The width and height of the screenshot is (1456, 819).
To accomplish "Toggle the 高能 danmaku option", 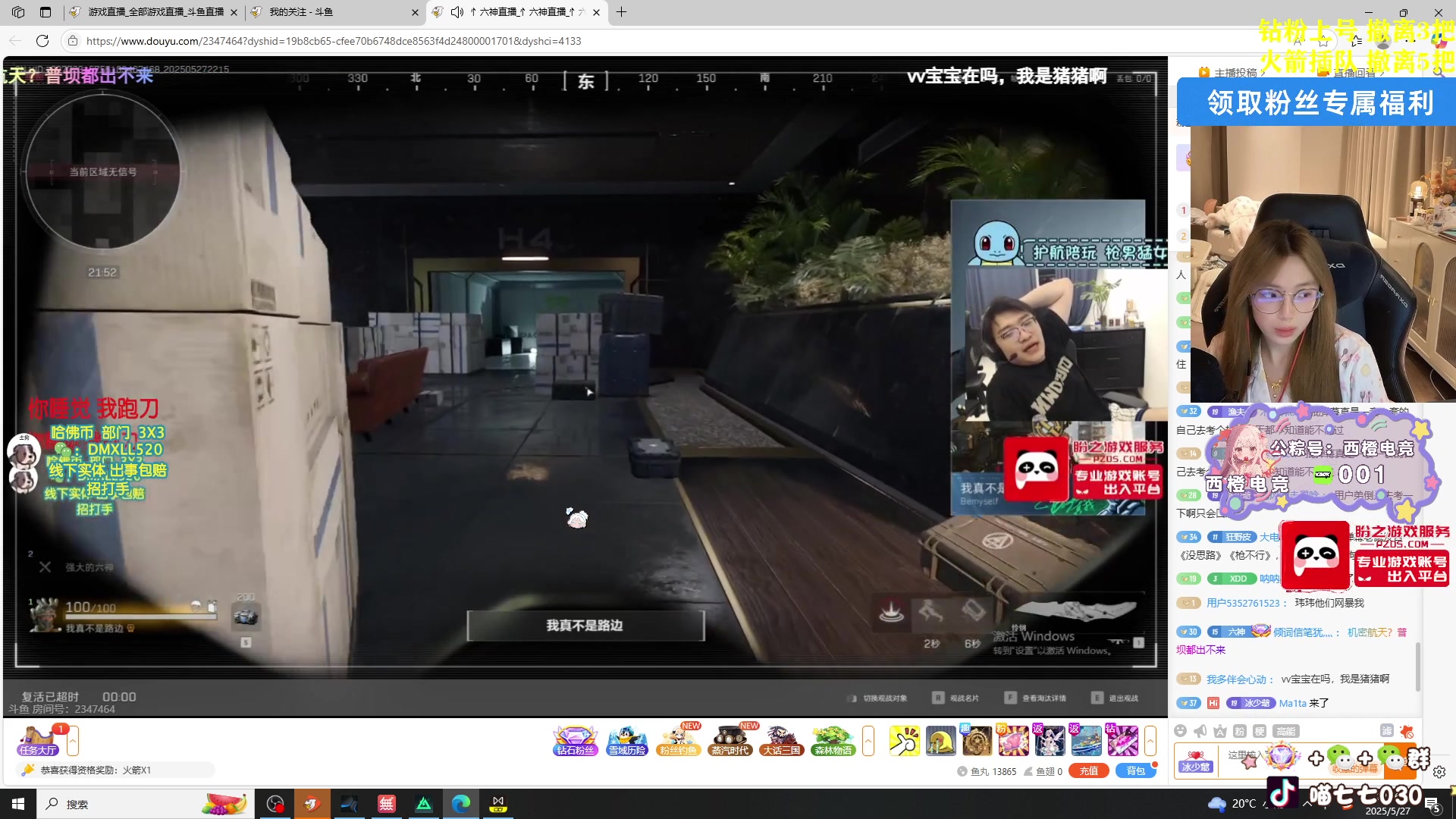I will (x=1286, y=731).
